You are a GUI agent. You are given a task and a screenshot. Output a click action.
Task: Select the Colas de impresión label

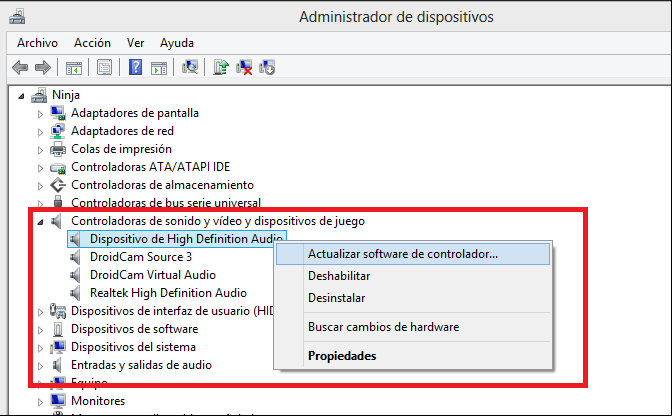tap(121, 149)
